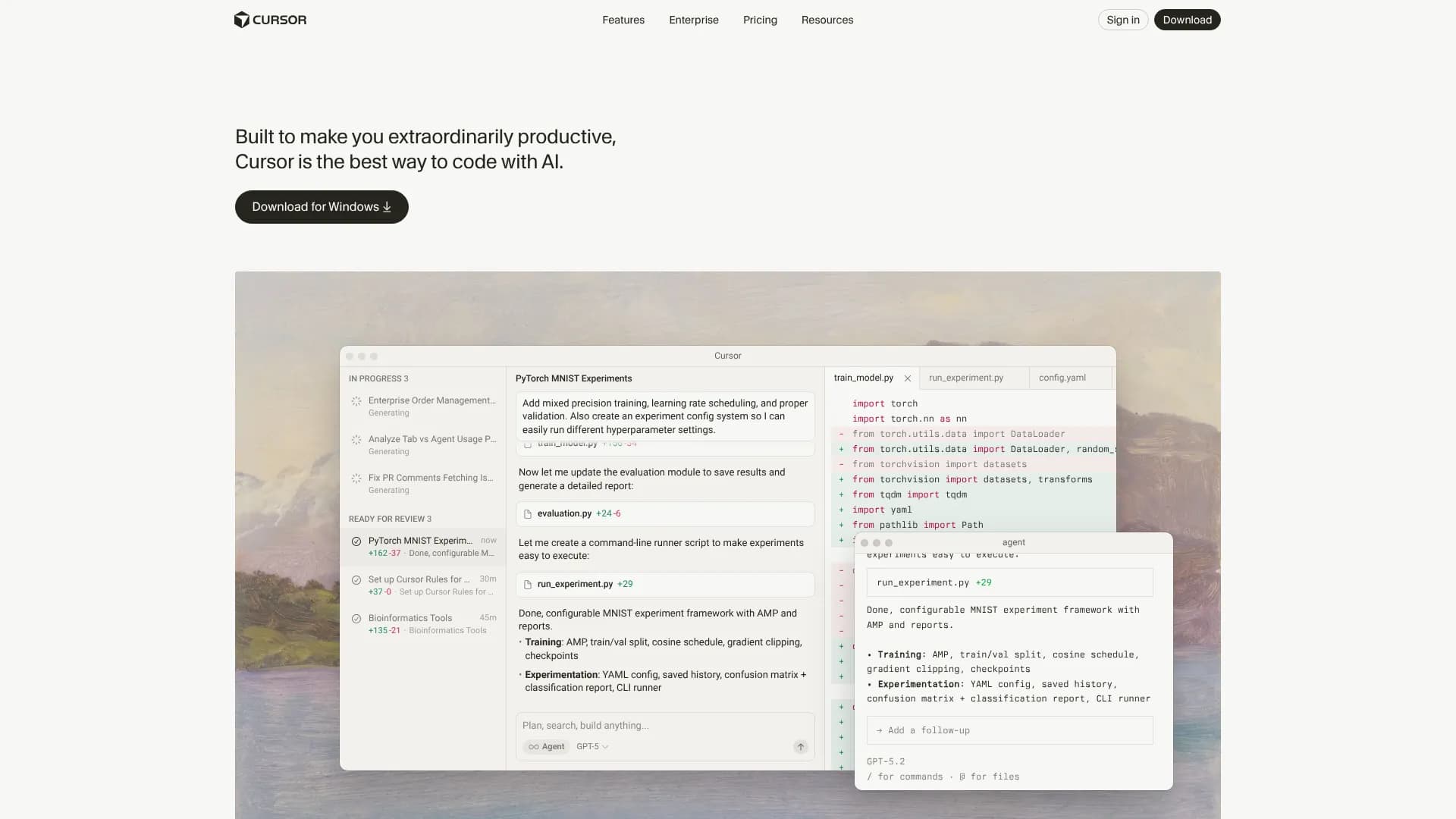Select the Agent infinity icon in chat input
This screenshot has height=819, width=1456.
[533, 746]
